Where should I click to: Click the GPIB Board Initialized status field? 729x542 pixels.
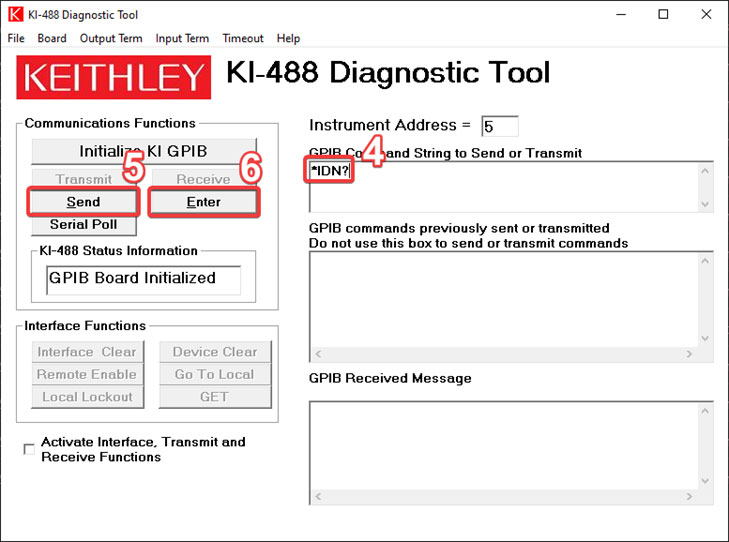[x=144, y=279]
